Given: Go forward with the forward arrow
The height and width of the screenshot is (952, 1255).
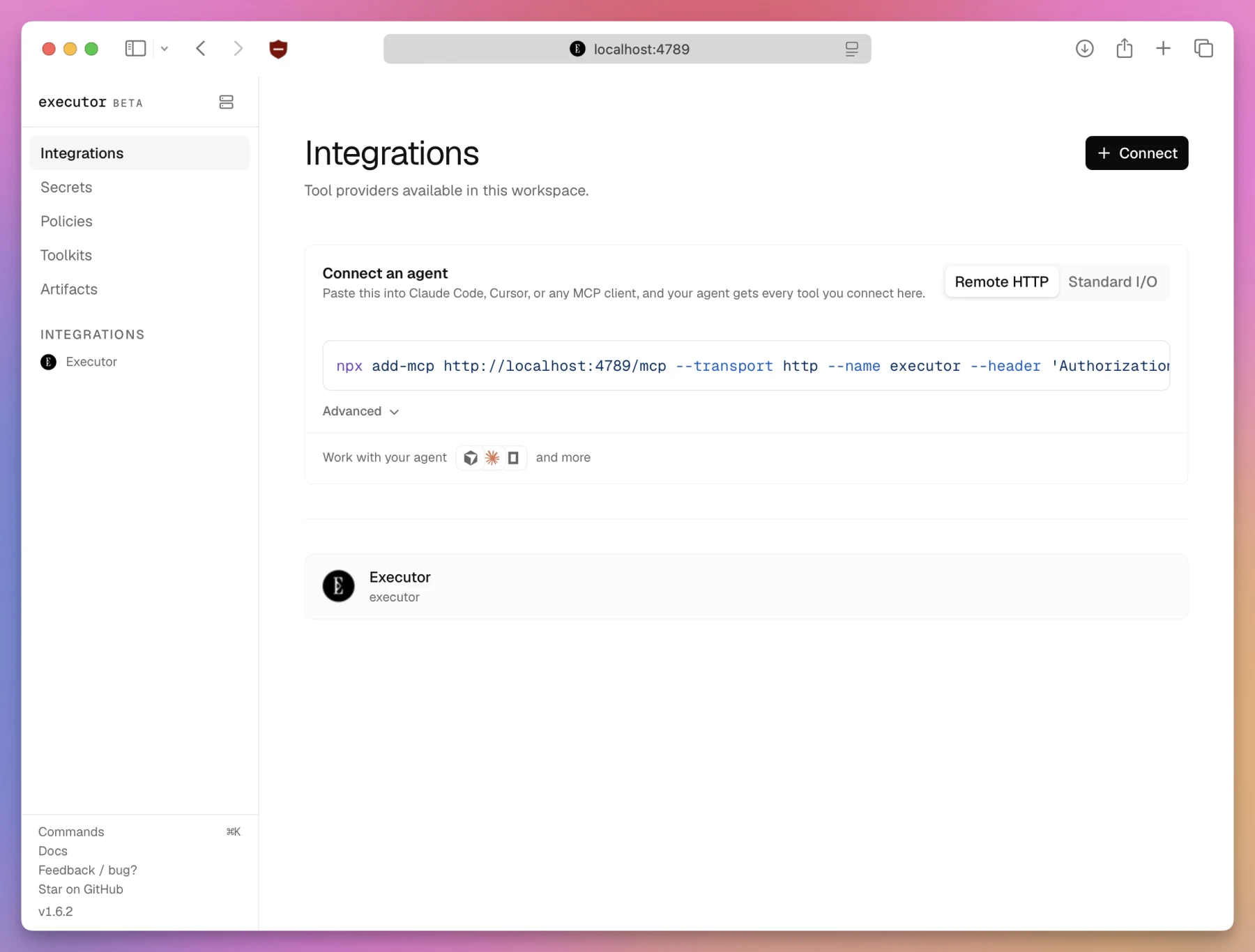Looking at the screenshot, I should (238, 48).
